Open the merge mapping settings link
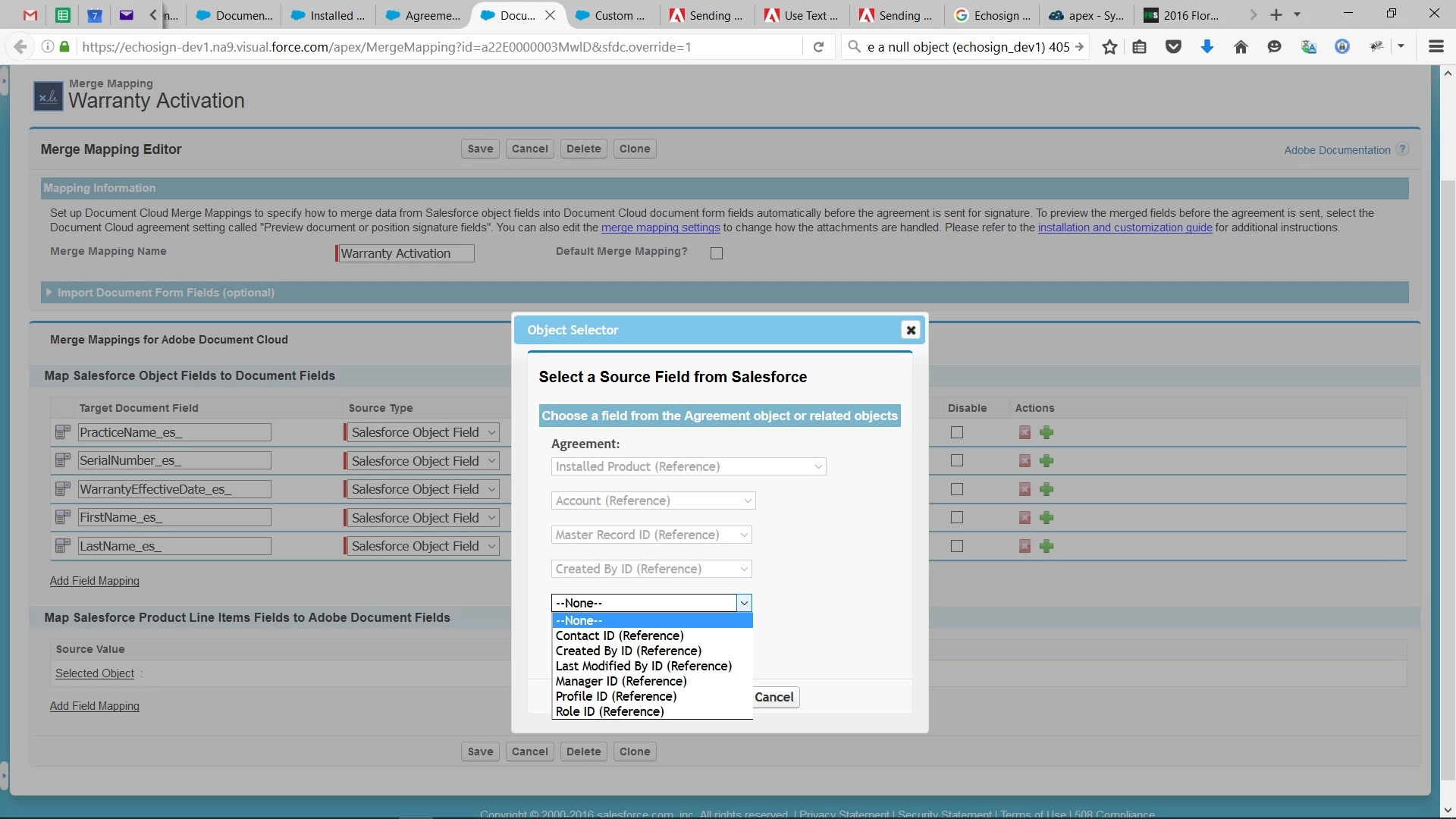 (x=661, y=227)
